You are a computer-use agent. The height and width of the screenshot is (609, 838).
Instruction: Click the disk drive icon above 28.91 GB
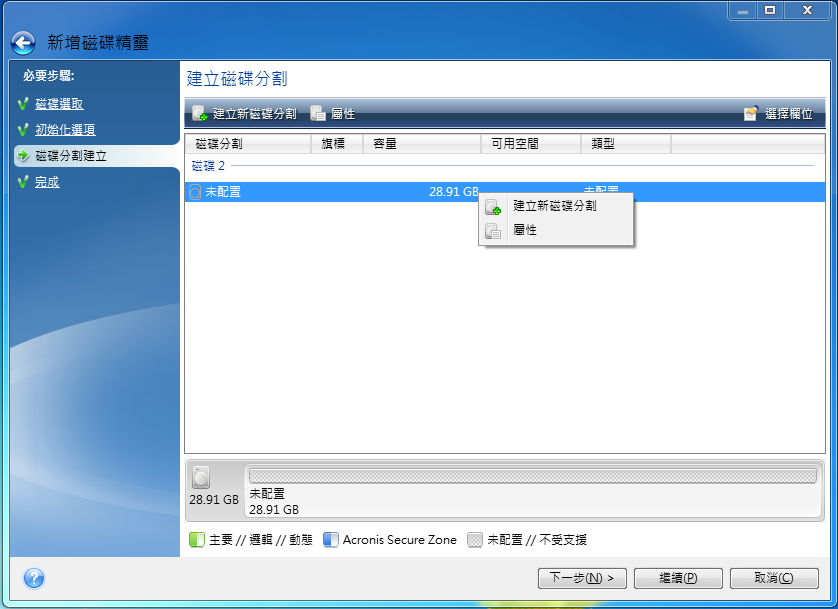[201, 478]
